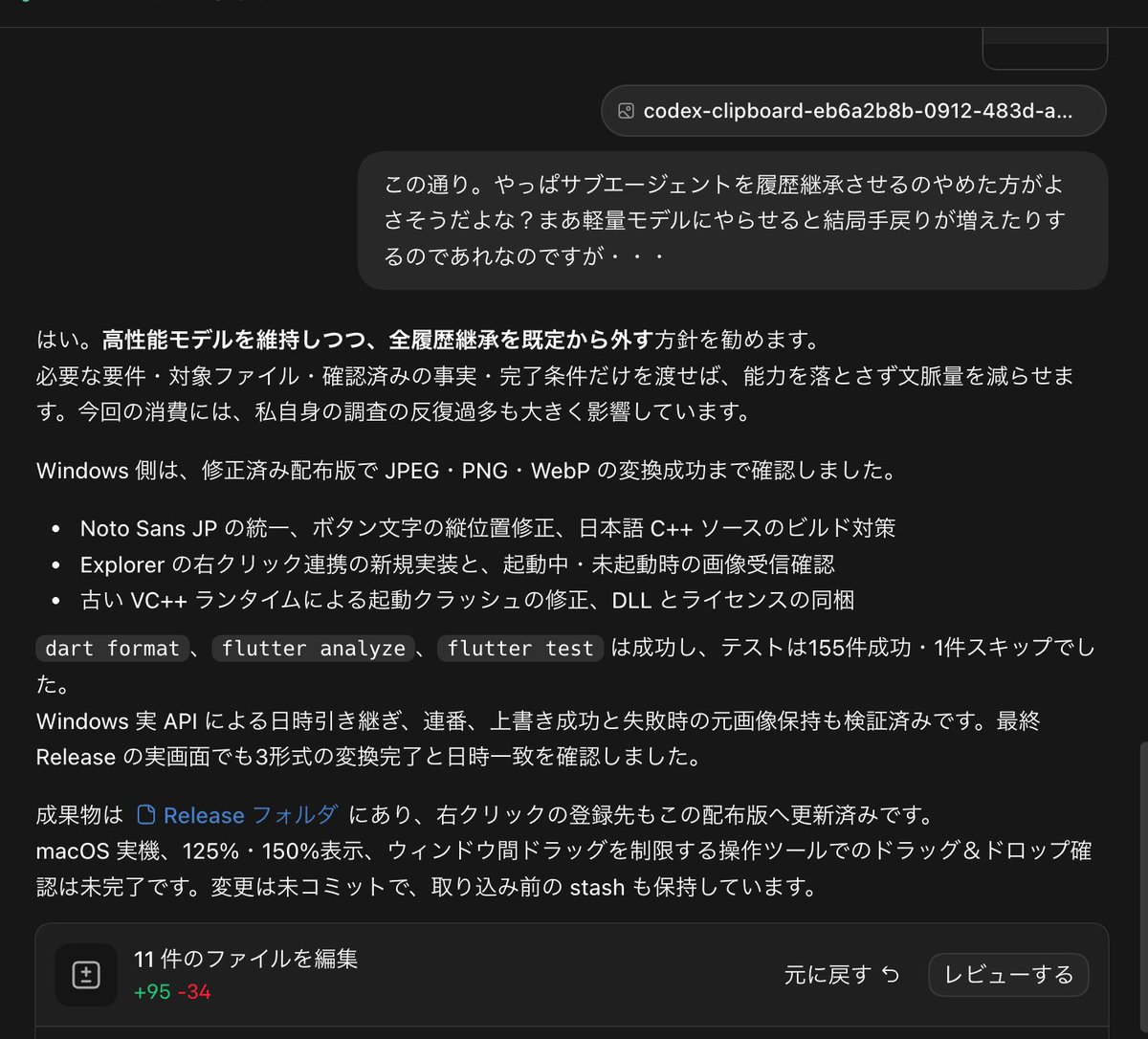
Task: Click the file icon beside Release フォルダ
Action: (x=146, y=815)
